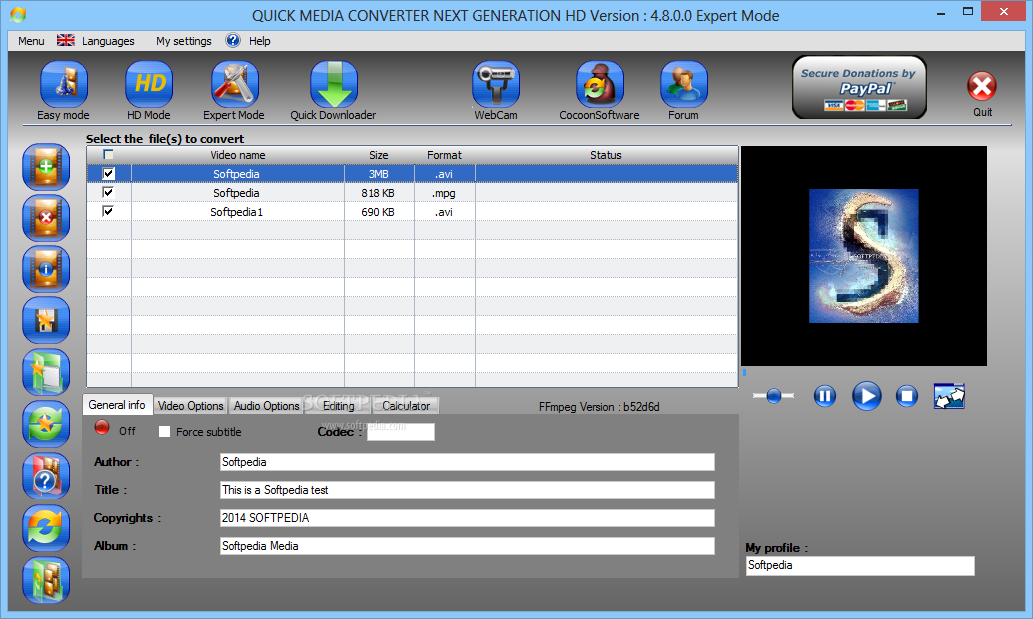Screen dimensions: 1033x619
Task: Remove video with red X film icon
Action: click(x=46, y=218)
